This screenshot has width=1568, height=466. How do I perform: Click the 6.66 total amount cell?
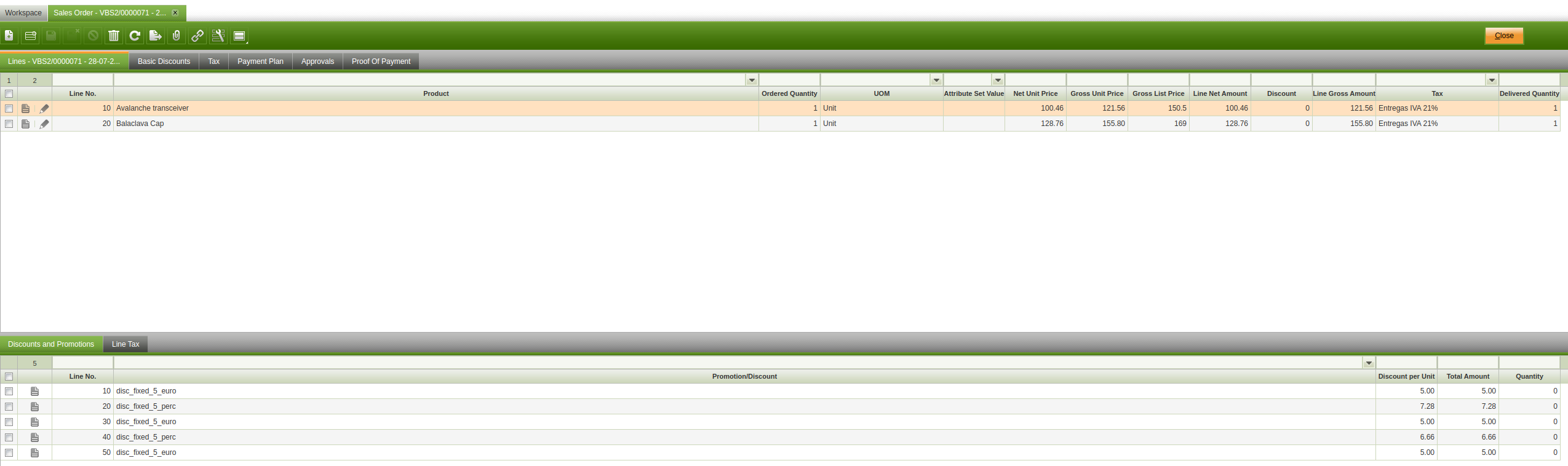[1468, 437]
